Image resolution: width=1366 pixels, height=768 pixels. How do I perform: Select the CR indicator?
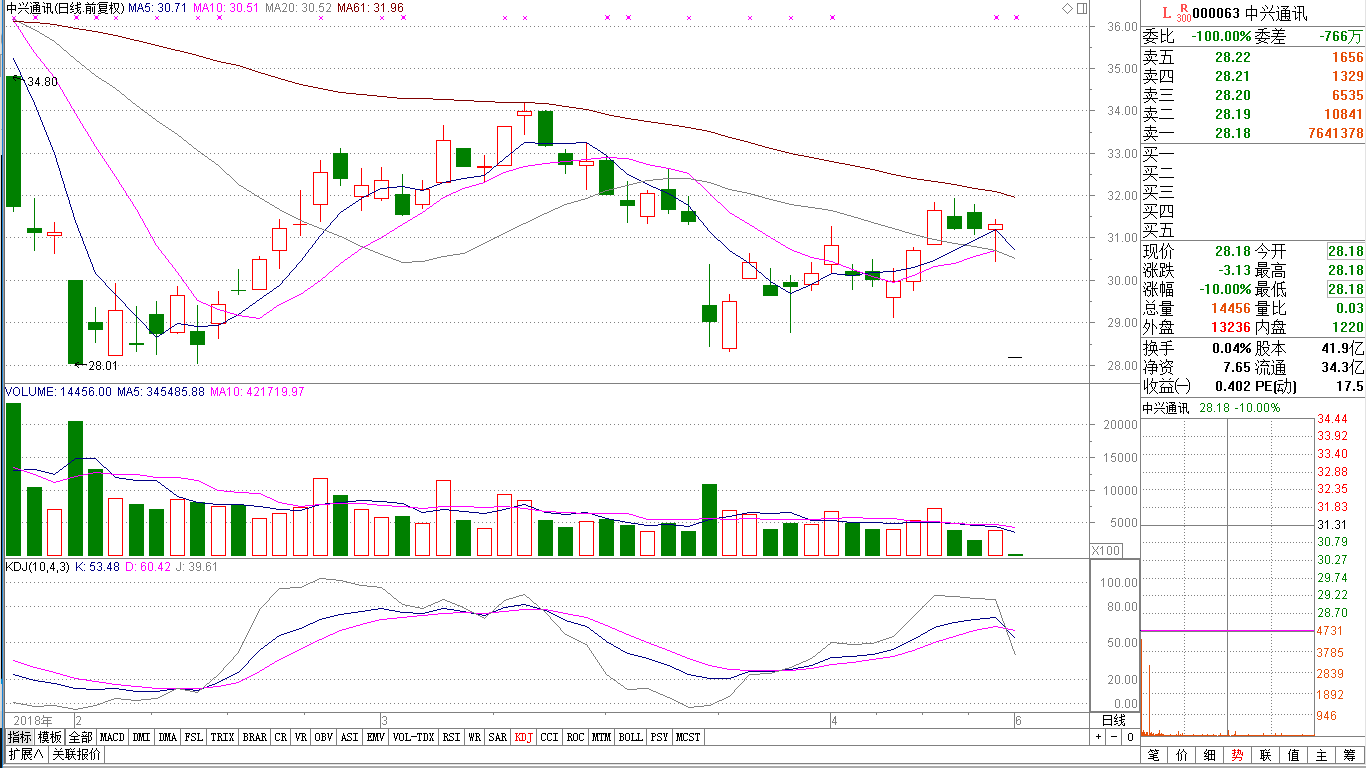pyautogui.click(x=281, y=737)
